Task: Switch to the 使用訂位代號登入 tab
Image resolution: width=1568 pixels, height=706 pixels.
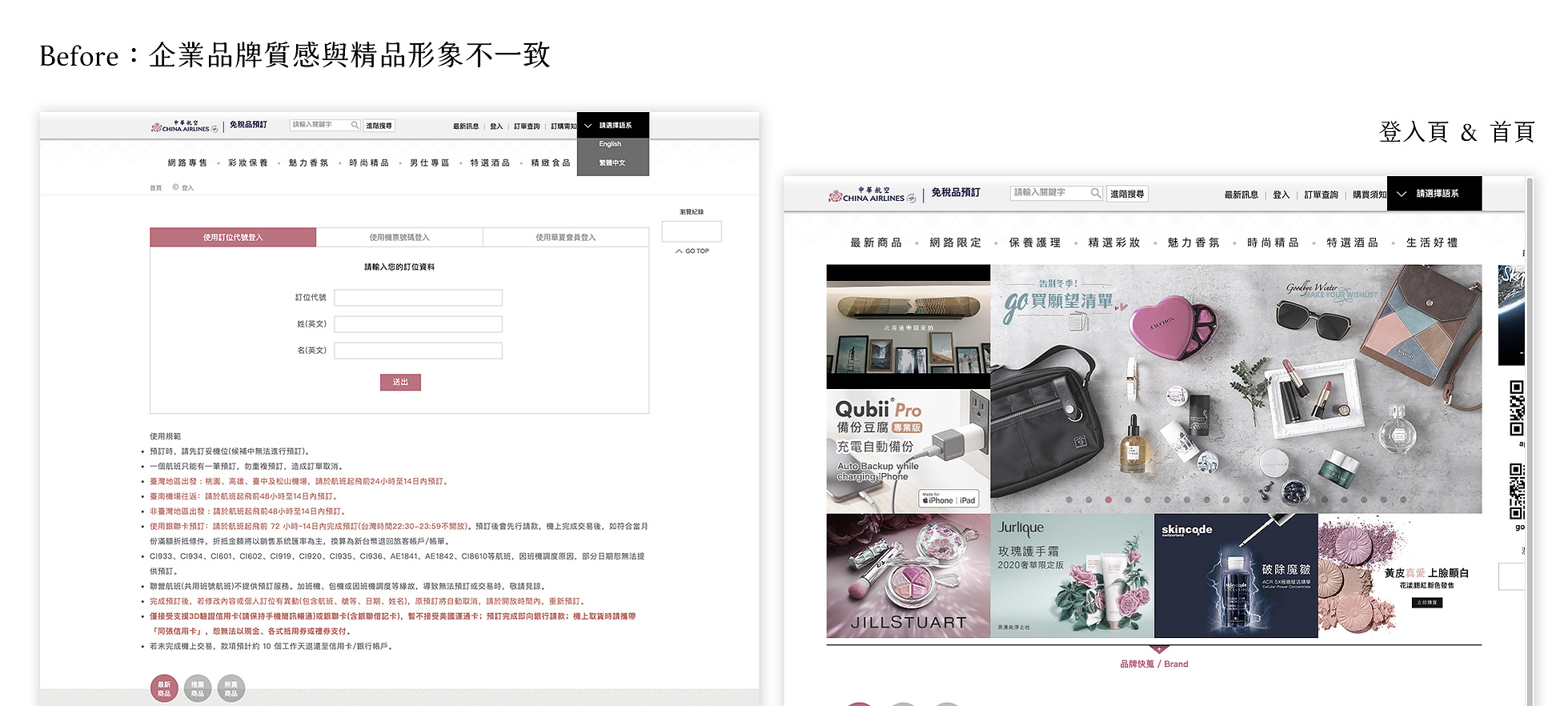Action: 233,237
